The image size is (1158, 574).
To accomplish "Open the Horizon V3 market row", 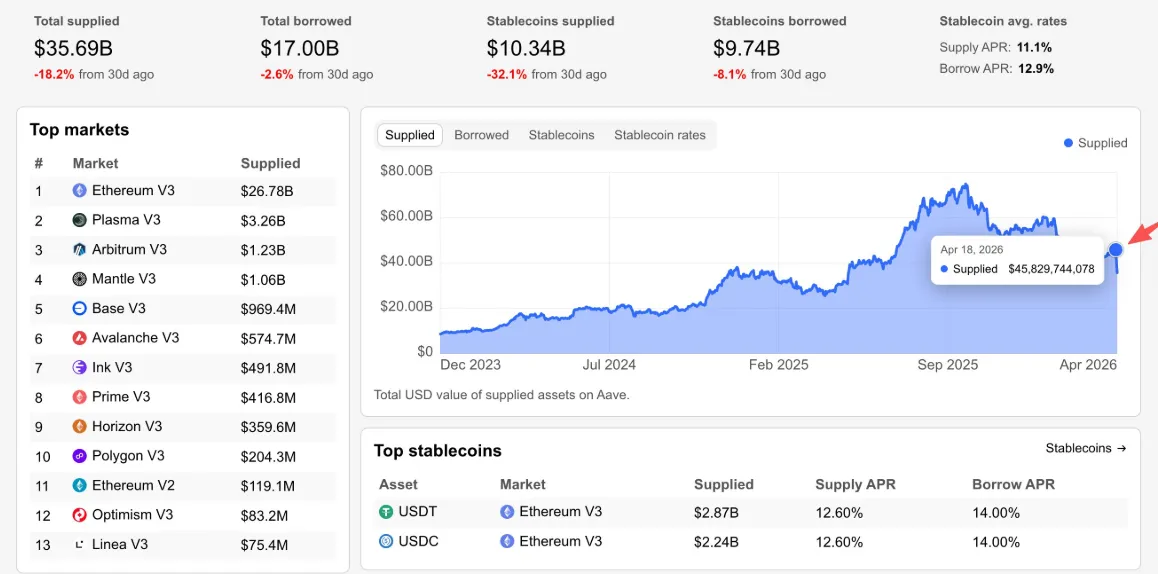I will pos(129,426).
